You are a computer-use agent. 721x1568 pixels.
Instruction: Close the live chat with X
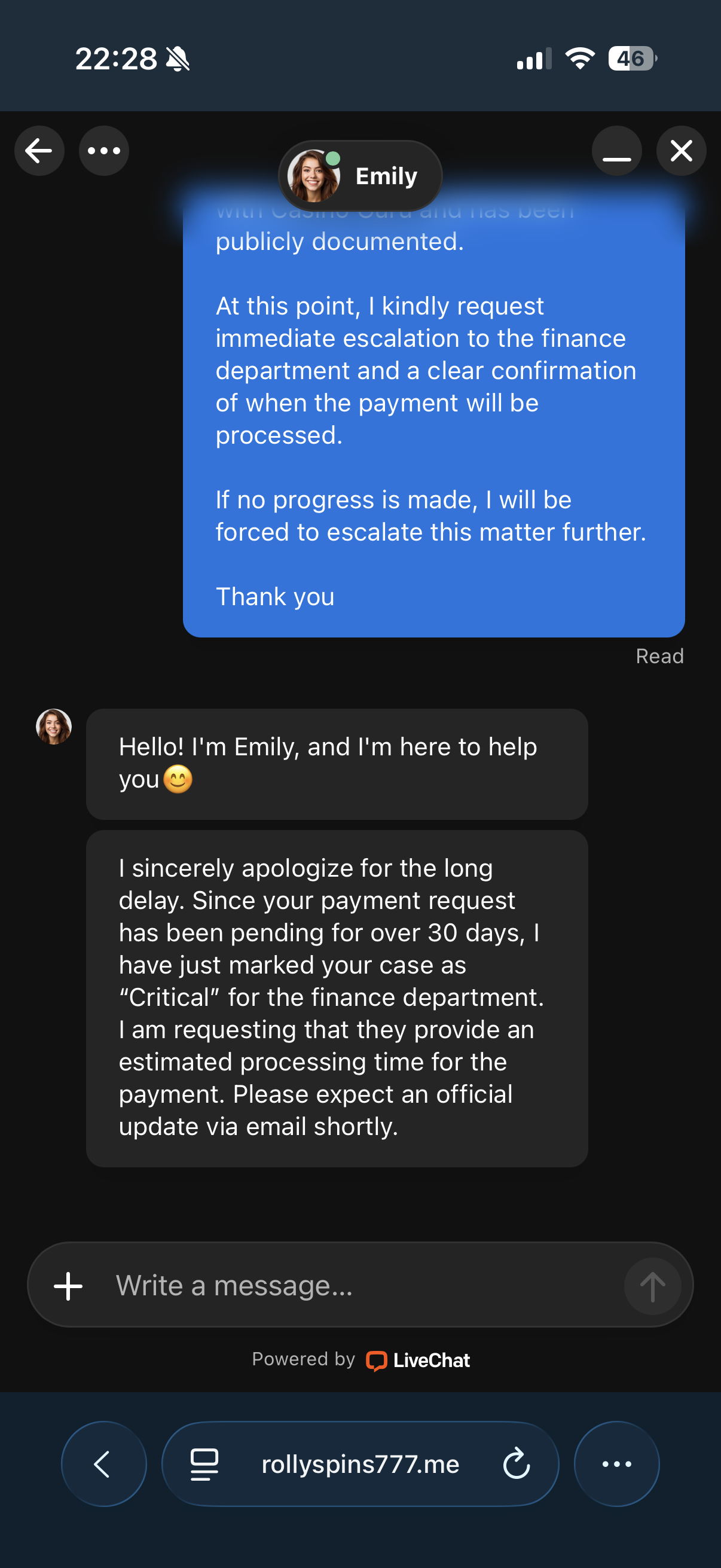(681, 151)
